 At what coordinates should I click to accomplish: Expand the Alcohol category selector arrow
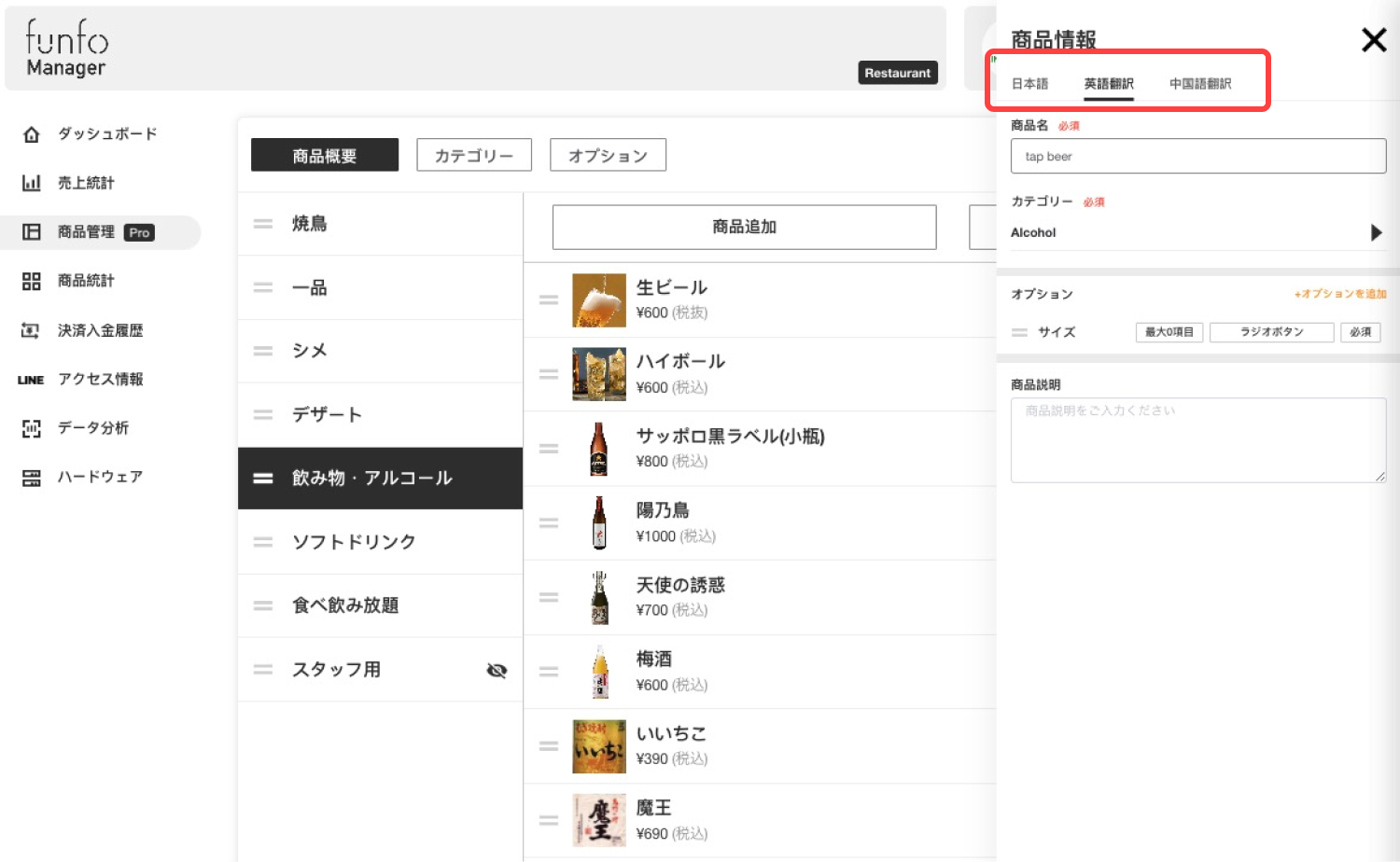click(x=1376, y=232)
